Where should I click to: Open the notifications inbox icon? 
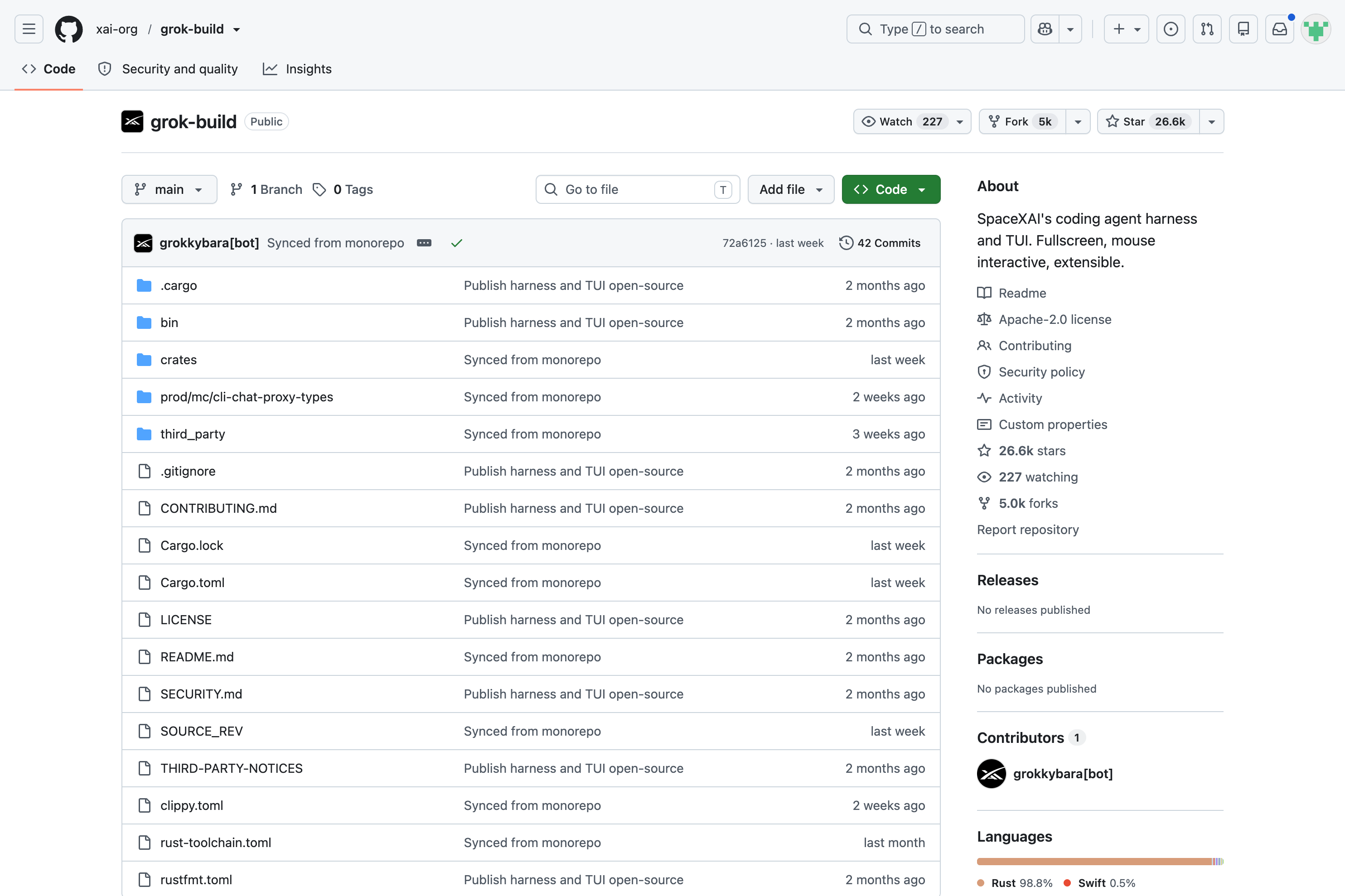tap(1280, 29)
